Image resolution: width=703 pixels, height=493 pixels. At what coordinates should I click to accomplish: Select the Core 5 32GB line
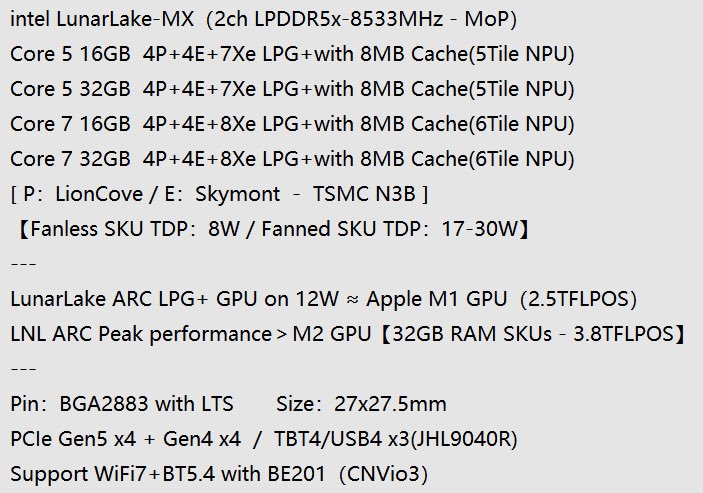tap(292, 89)
